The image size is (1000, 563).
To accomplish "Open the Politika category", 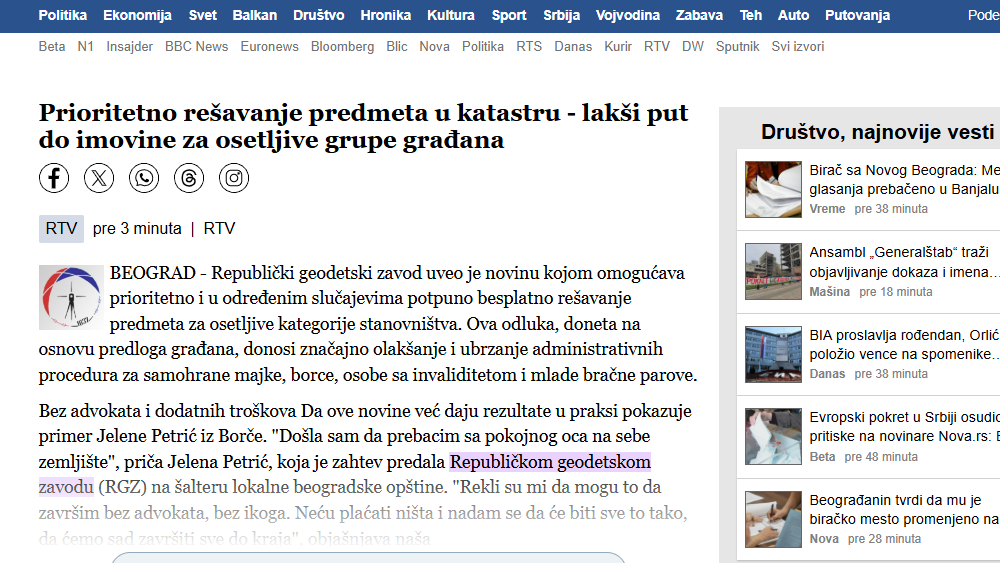I will point(62,15).
